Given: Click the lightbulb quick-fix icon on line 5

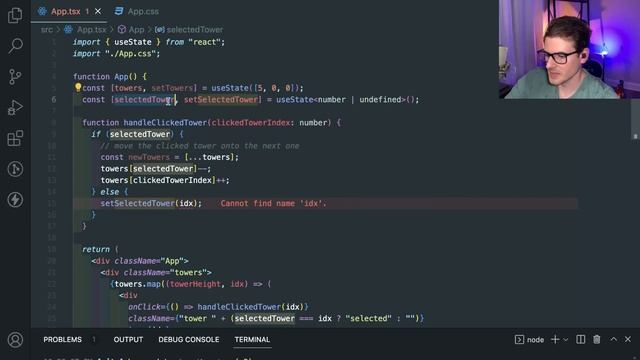Looking at the screenshot, I should pyautogui.click(x=78, y=87).
